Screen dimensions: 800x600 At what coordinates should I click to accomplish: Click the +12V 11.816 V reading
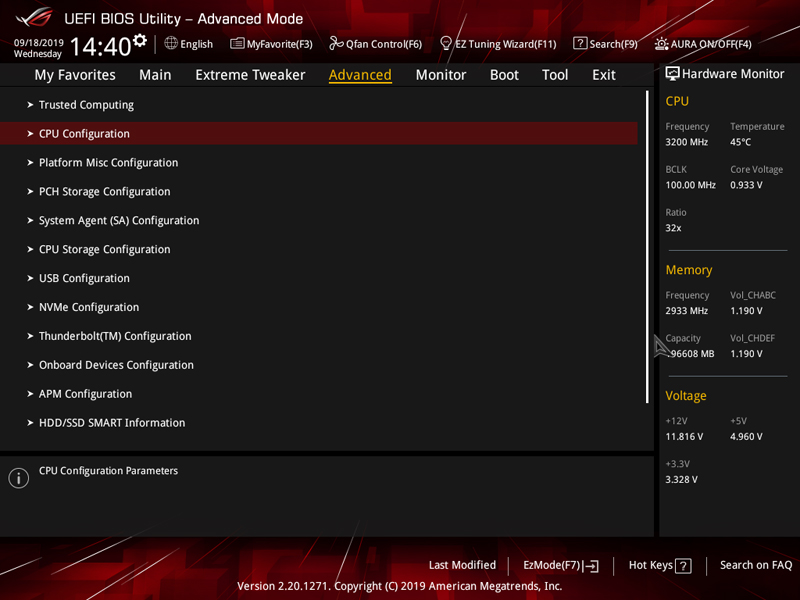[x=684, y=437]
